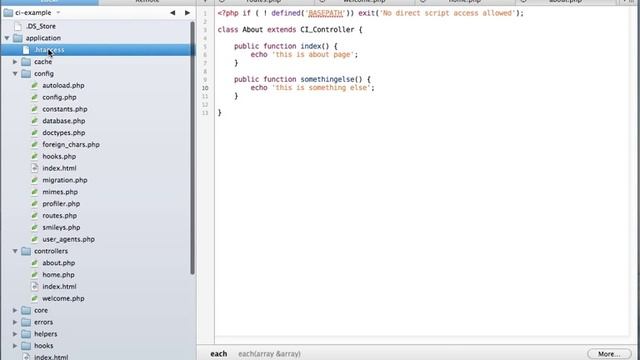Click class About extends CI_Controller line

coord(290,29)
